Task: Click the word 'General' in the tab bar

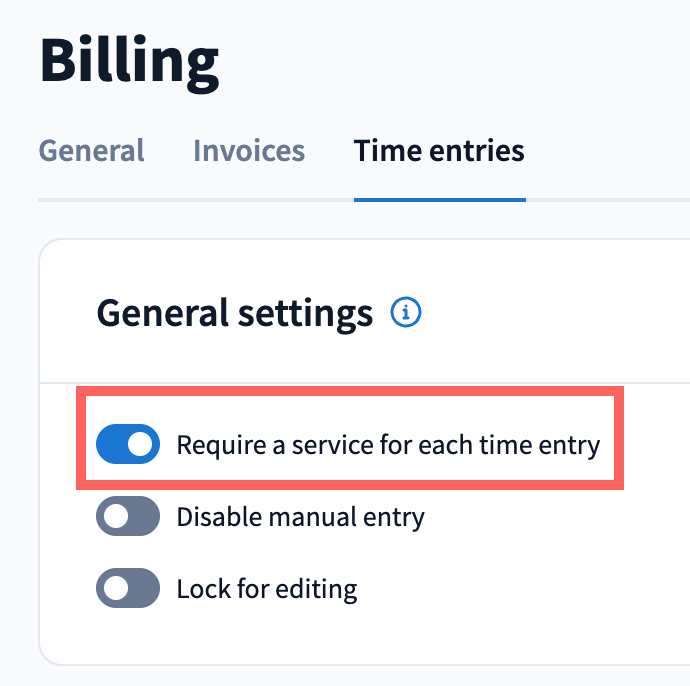Action: coord(91,151)
